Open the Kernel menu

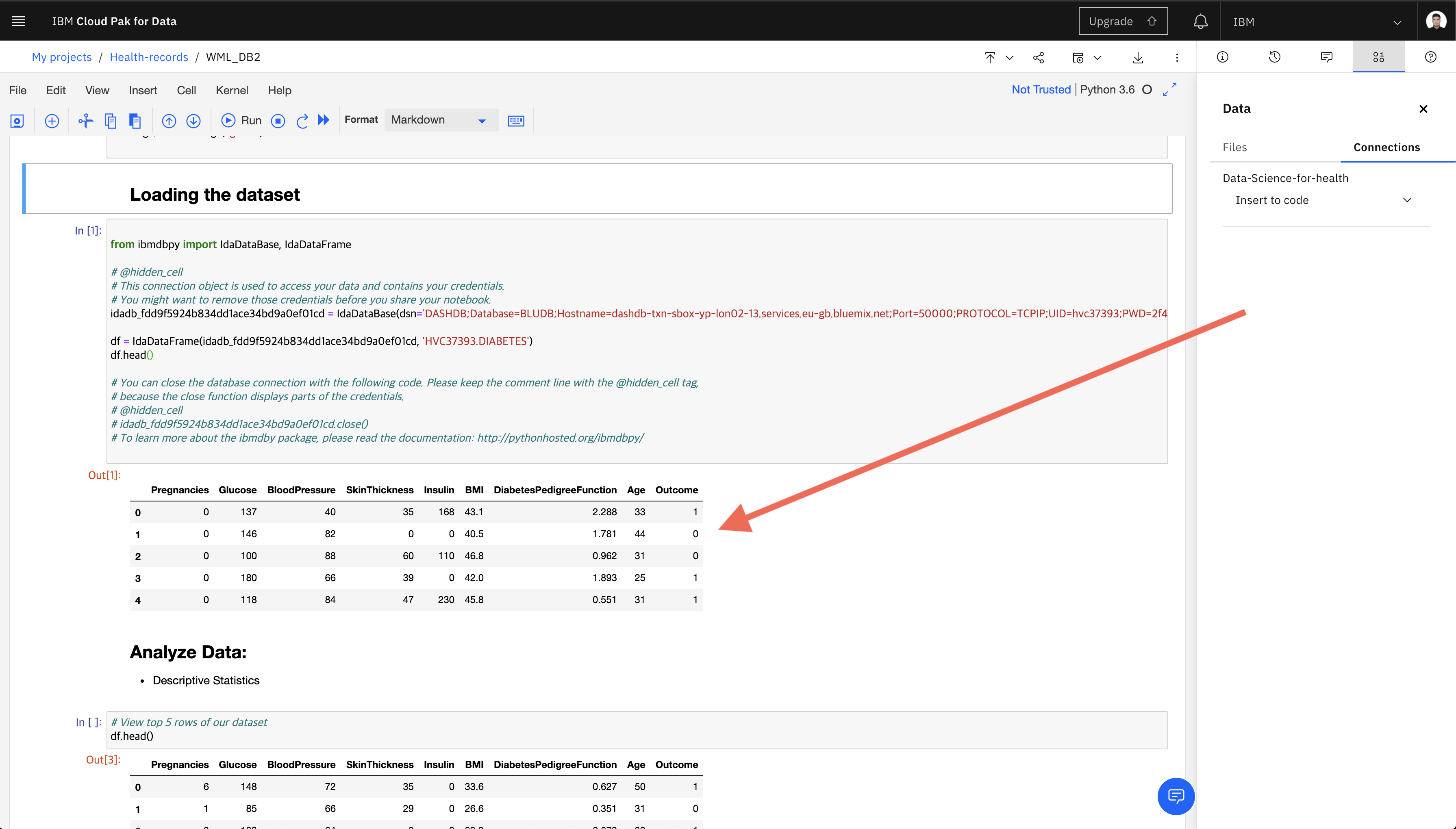[x=232, y=91]
